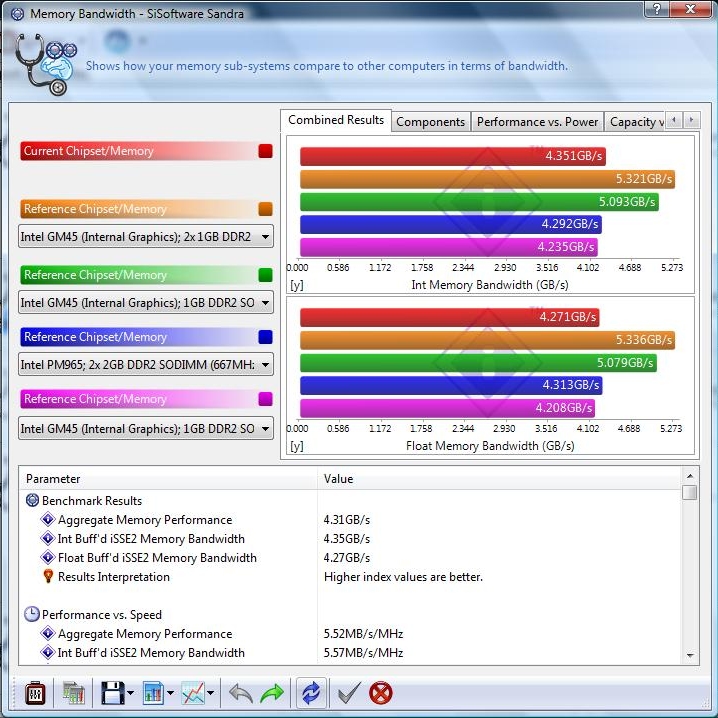Image resolution: width=718 pixels, height=718 pixels.
Task: Click the Results Interpretation lightbulb icon
Action: (48, 577)
